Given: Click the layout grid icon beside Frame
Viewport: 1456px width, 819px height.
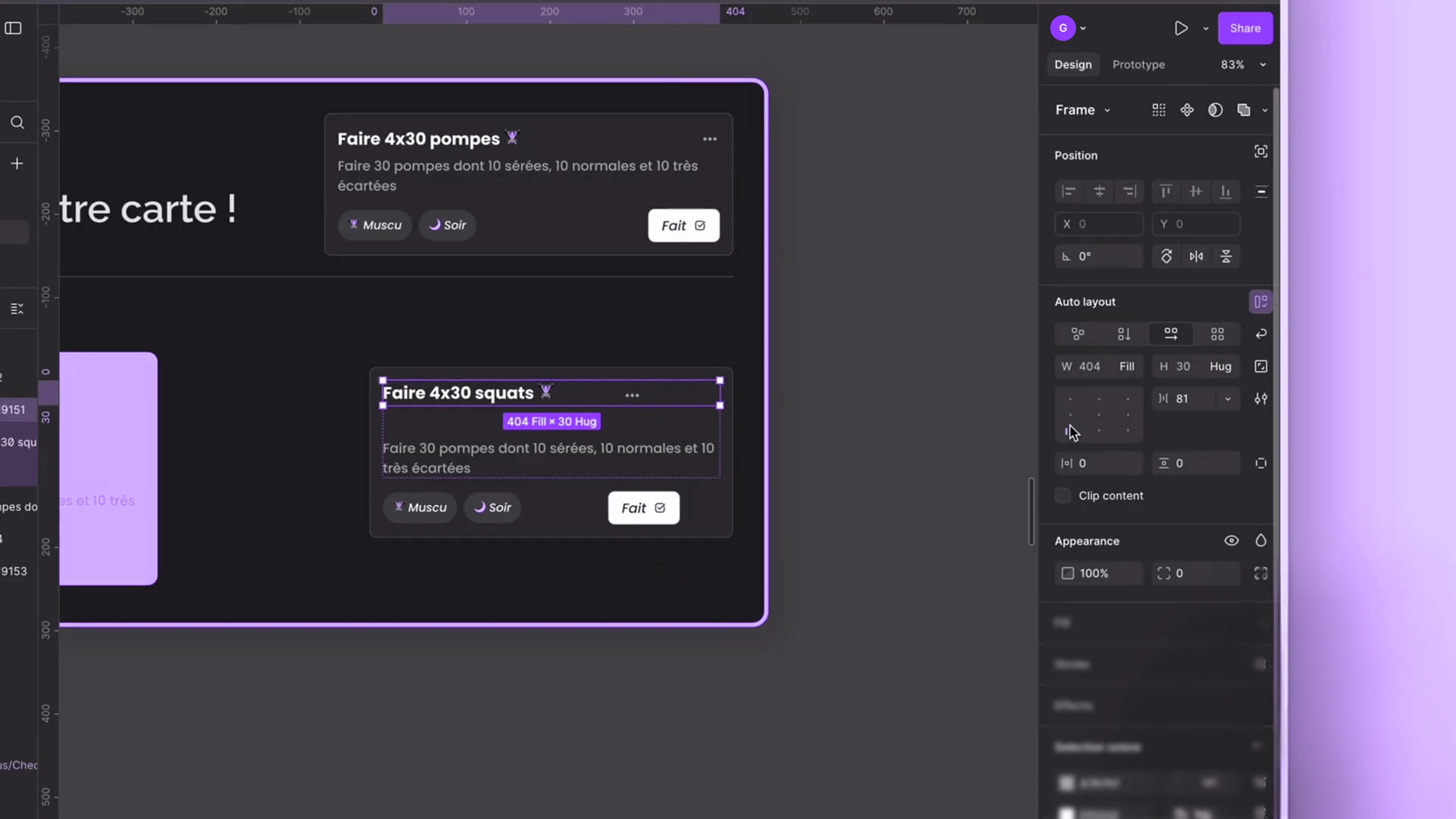Looking at the screenshot, I should point(1159,110).
